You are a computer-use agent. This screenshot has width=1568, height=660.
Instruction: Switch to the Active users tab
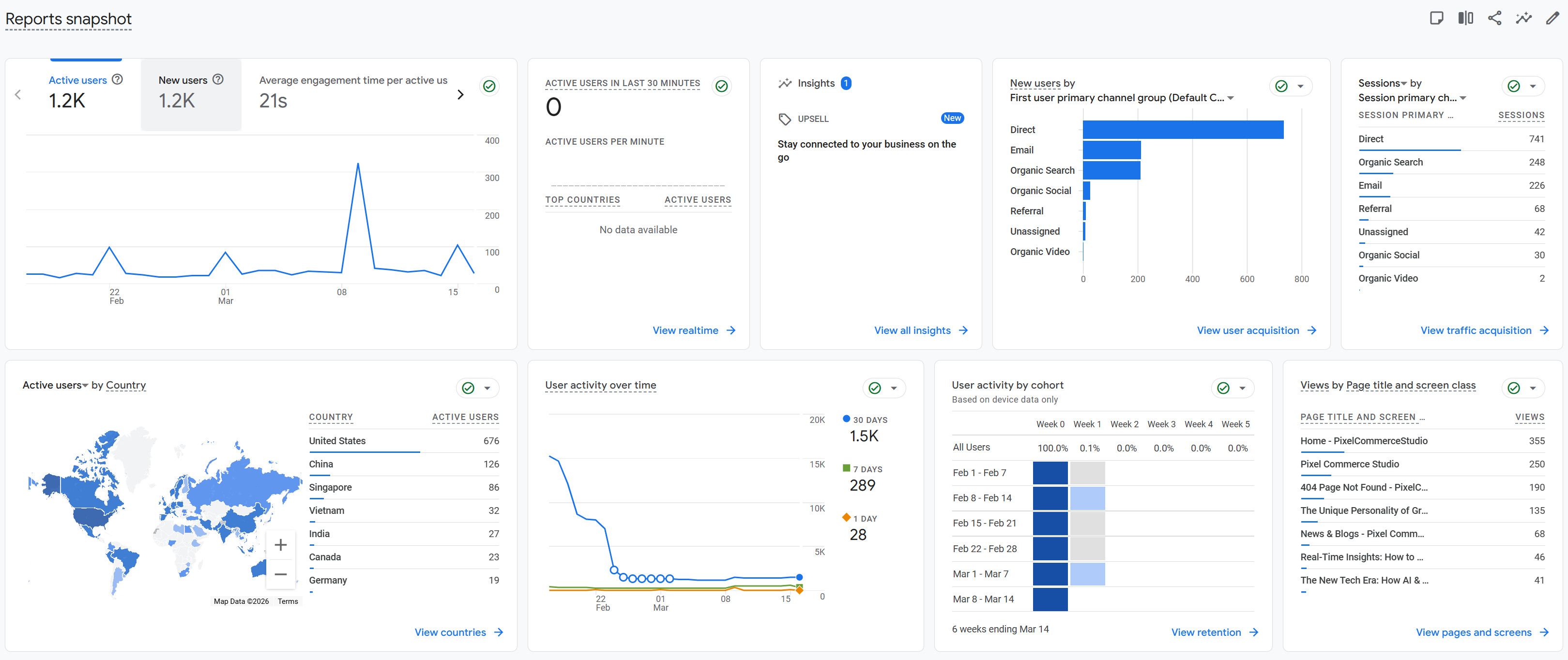point(78,80)
